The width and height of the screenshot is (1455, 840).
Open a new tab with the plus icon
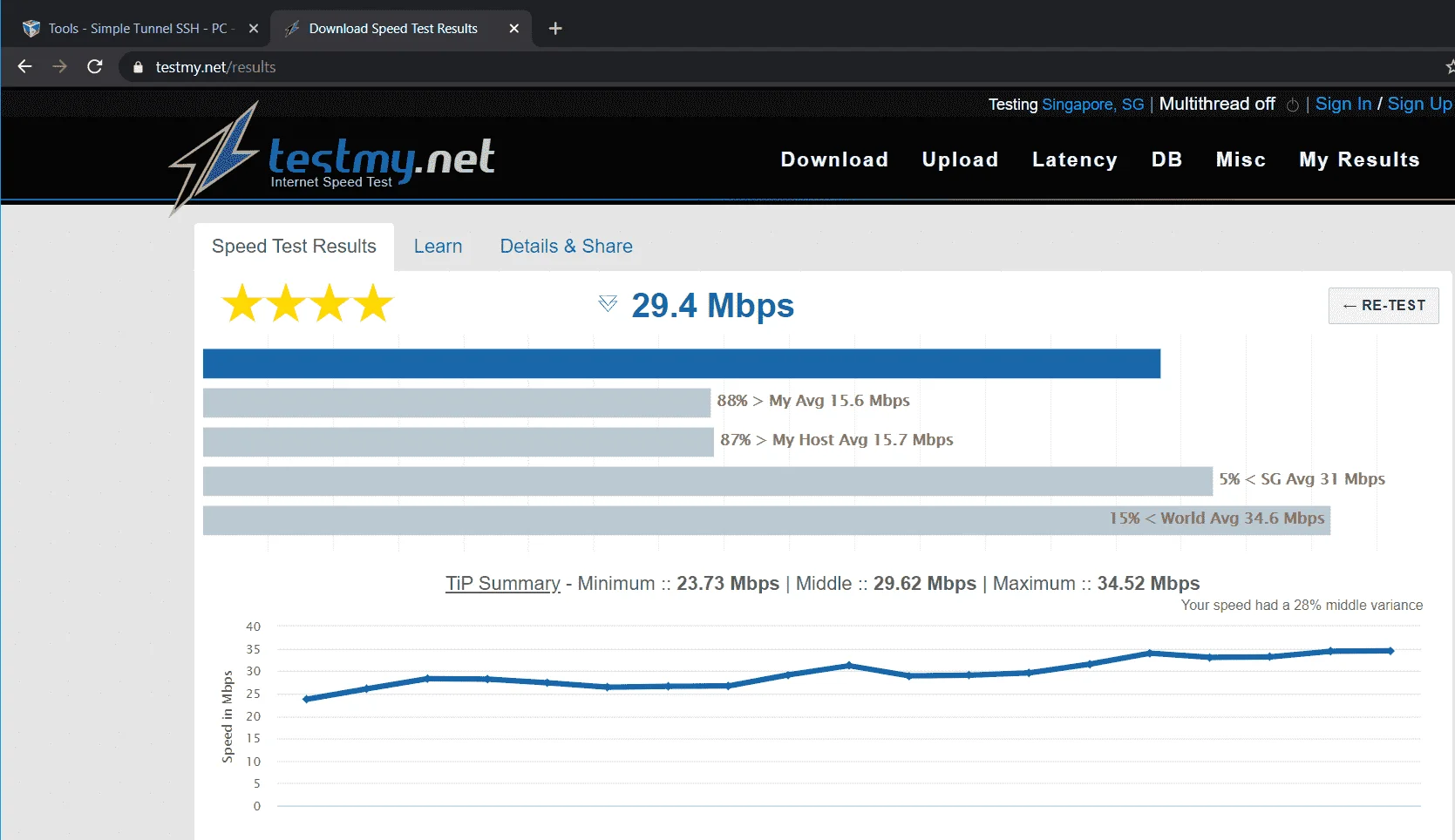(555, 29)
